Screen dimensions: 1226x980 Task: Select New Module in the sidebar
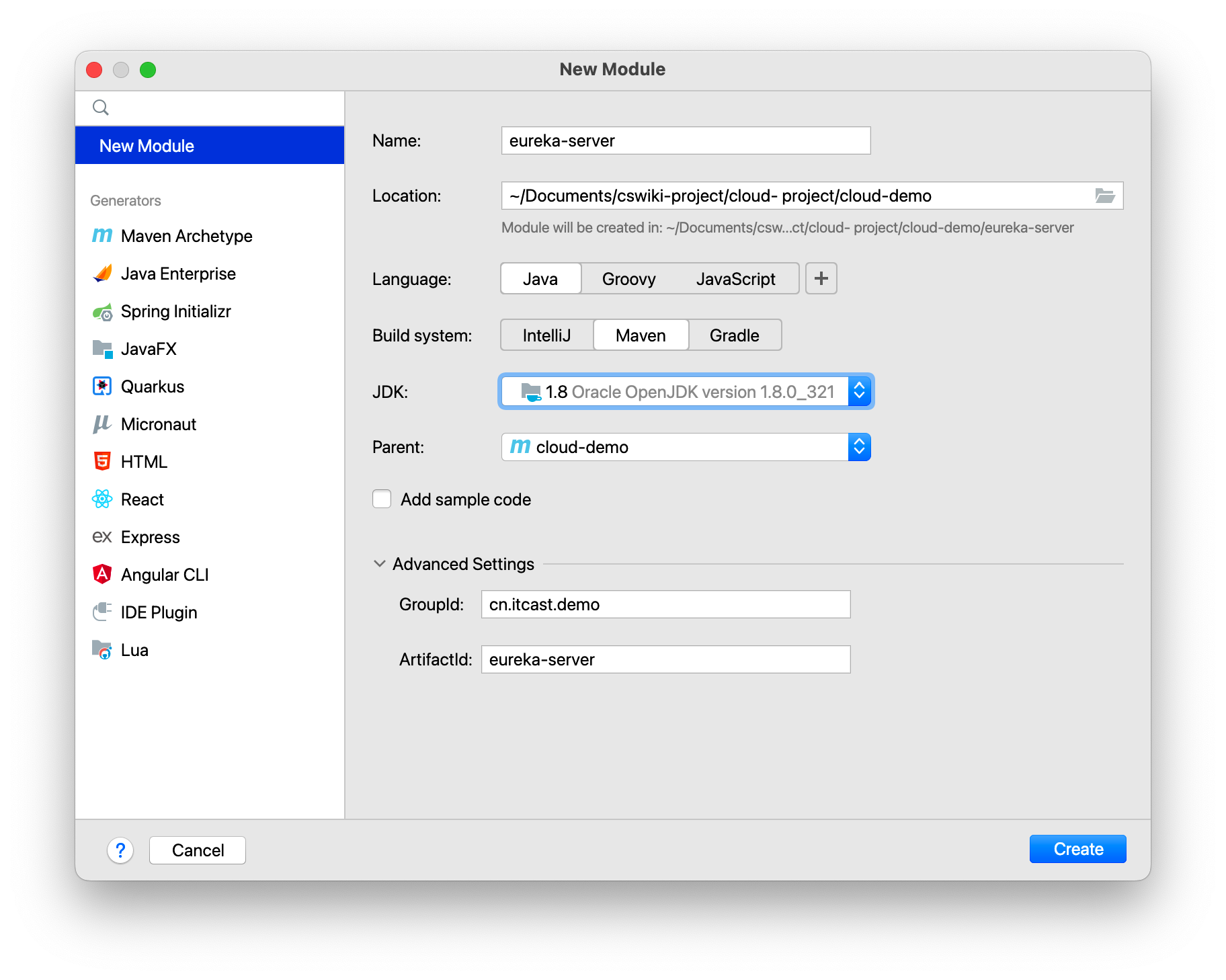click(x=210, y=146)
